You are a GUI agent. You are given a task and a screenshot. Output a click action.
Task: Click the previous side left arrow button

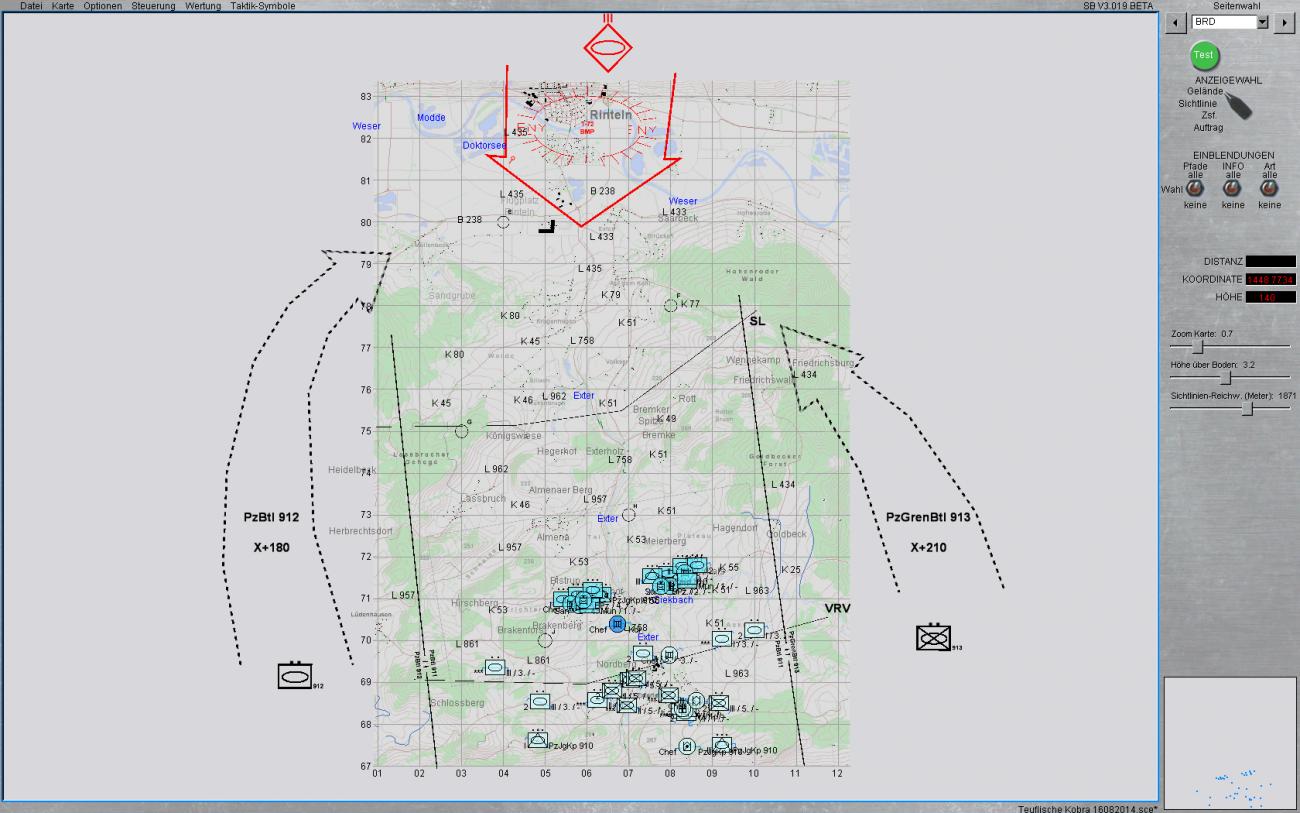1178,22
